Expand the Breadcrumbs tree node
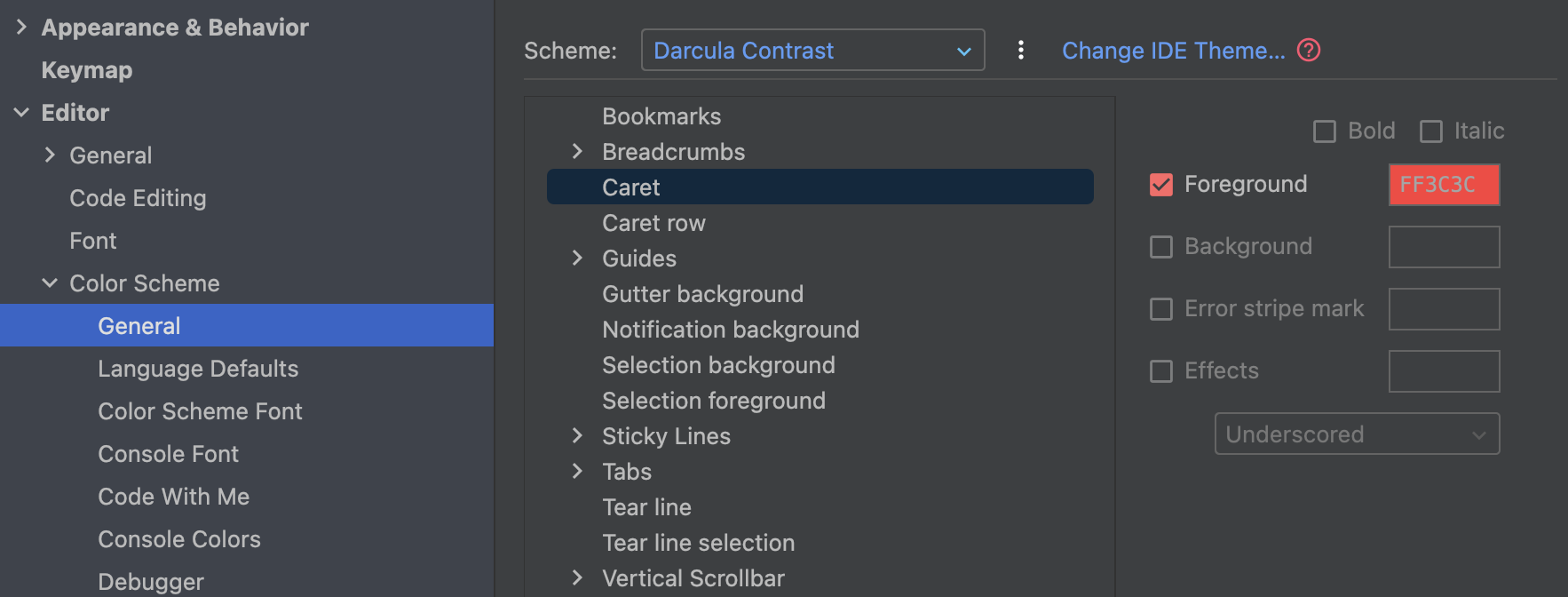1568x597 pixels. click(x=577, y=152)
